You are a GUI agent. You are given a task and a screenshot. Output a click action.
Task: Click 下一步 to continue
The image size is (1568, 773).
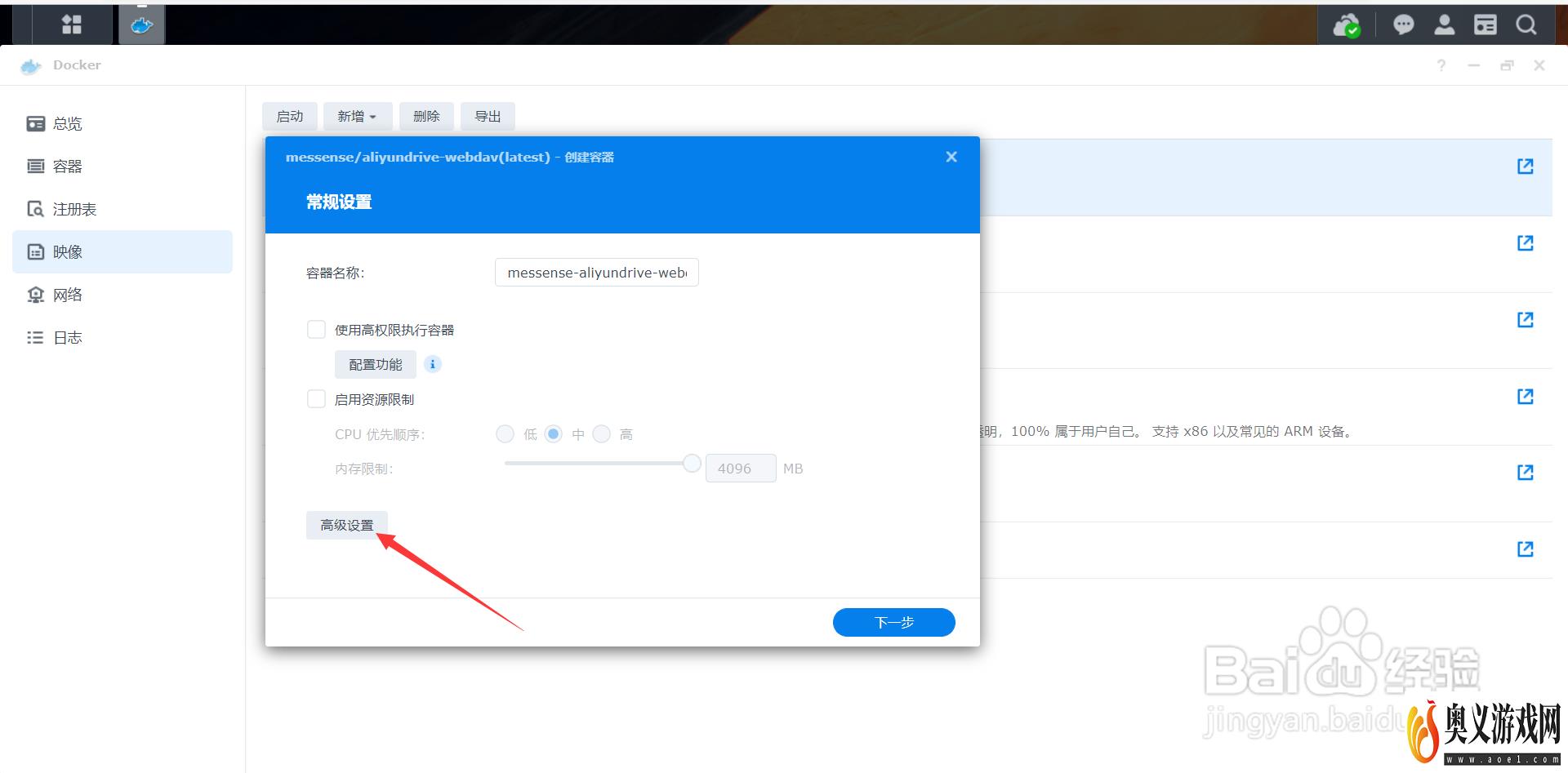pos(894,622)
